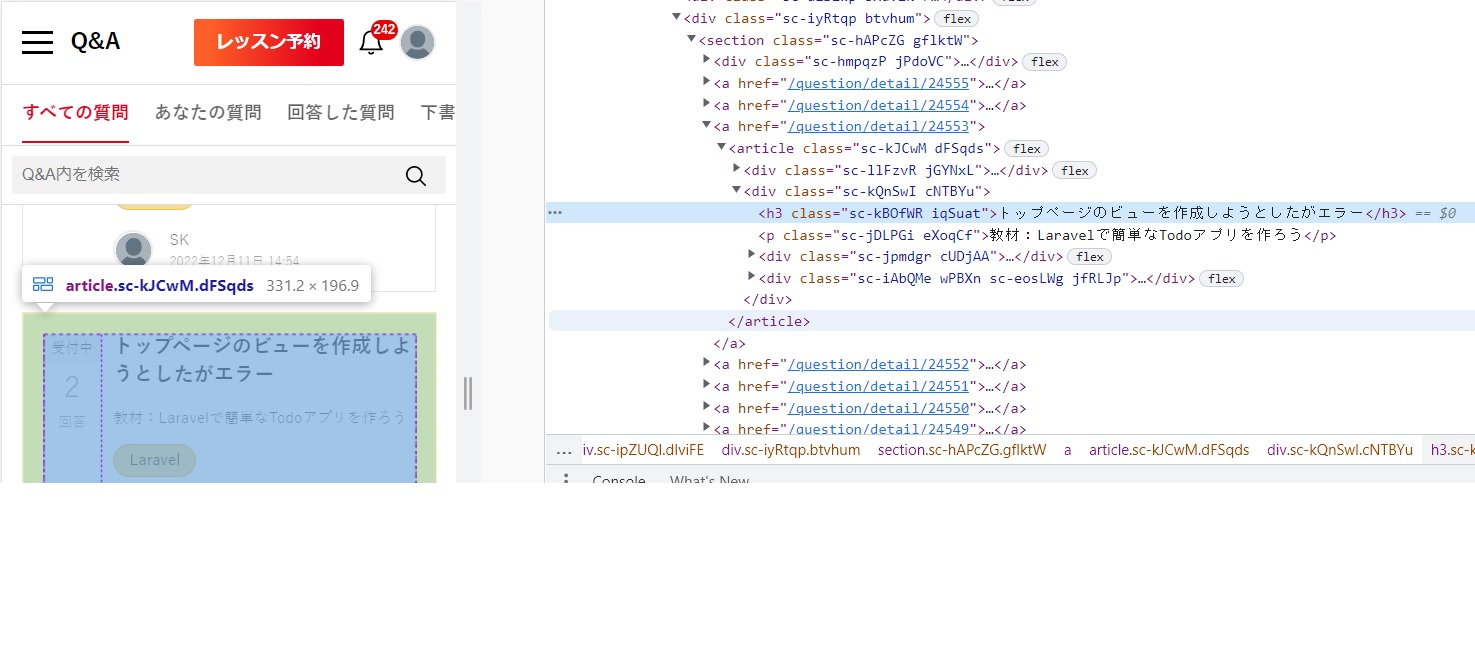
Task: Open the hamburger menu icon
Action: tap(37, 42)
